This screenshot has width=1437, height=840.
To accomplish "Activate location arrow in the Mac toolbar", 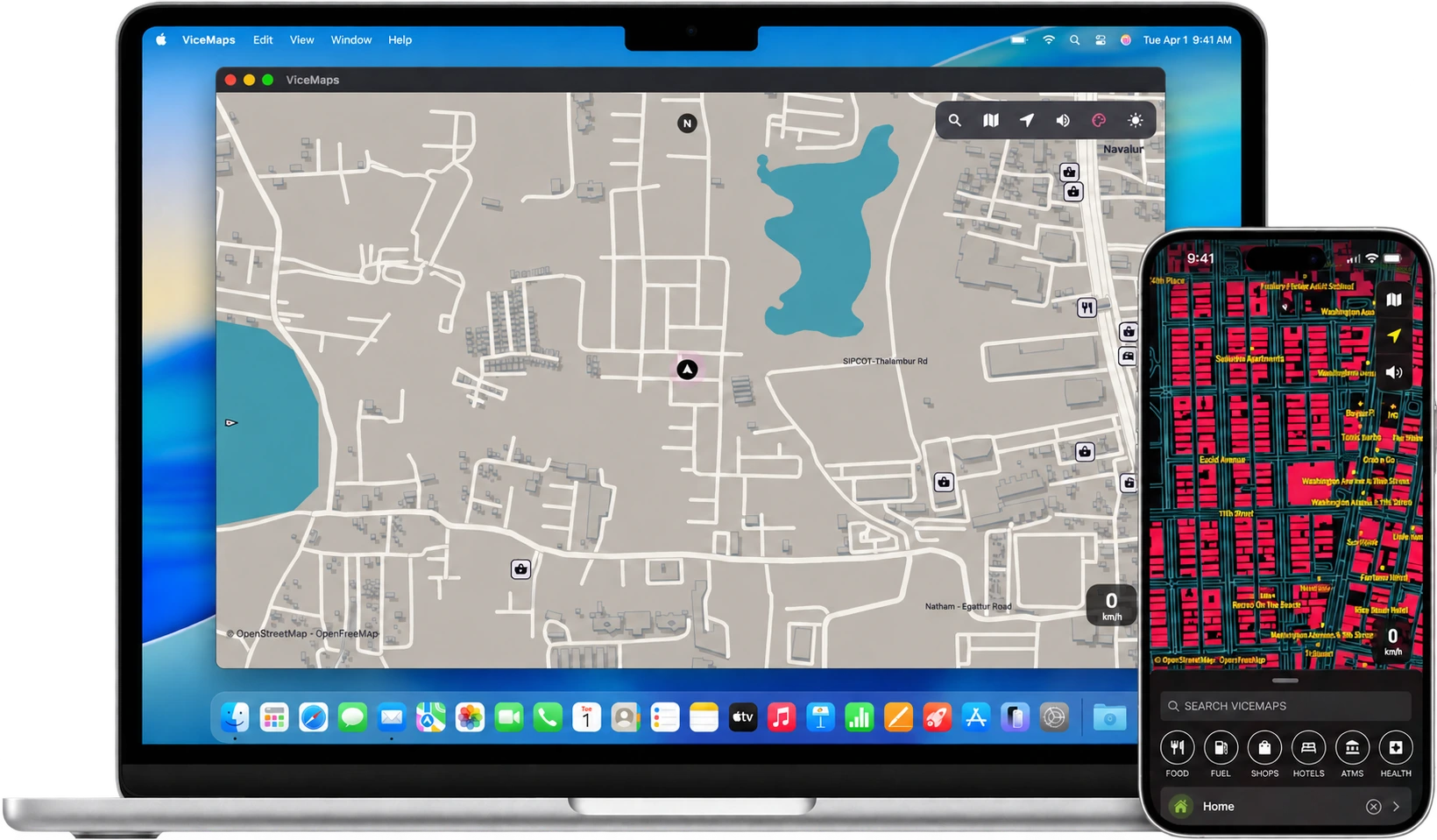I will (x=1027, y=121).
